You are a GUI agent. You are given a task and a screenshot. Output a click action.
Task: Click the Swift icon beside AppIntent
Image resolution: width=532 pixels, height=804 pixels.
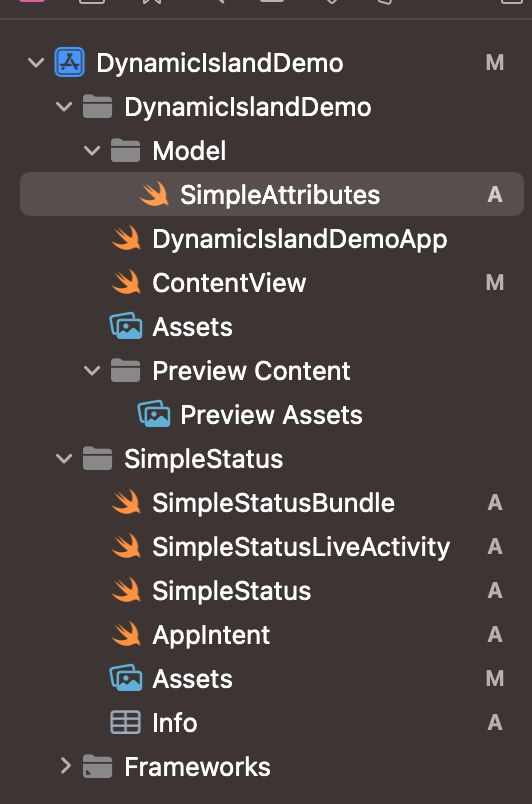click(126, 634)
